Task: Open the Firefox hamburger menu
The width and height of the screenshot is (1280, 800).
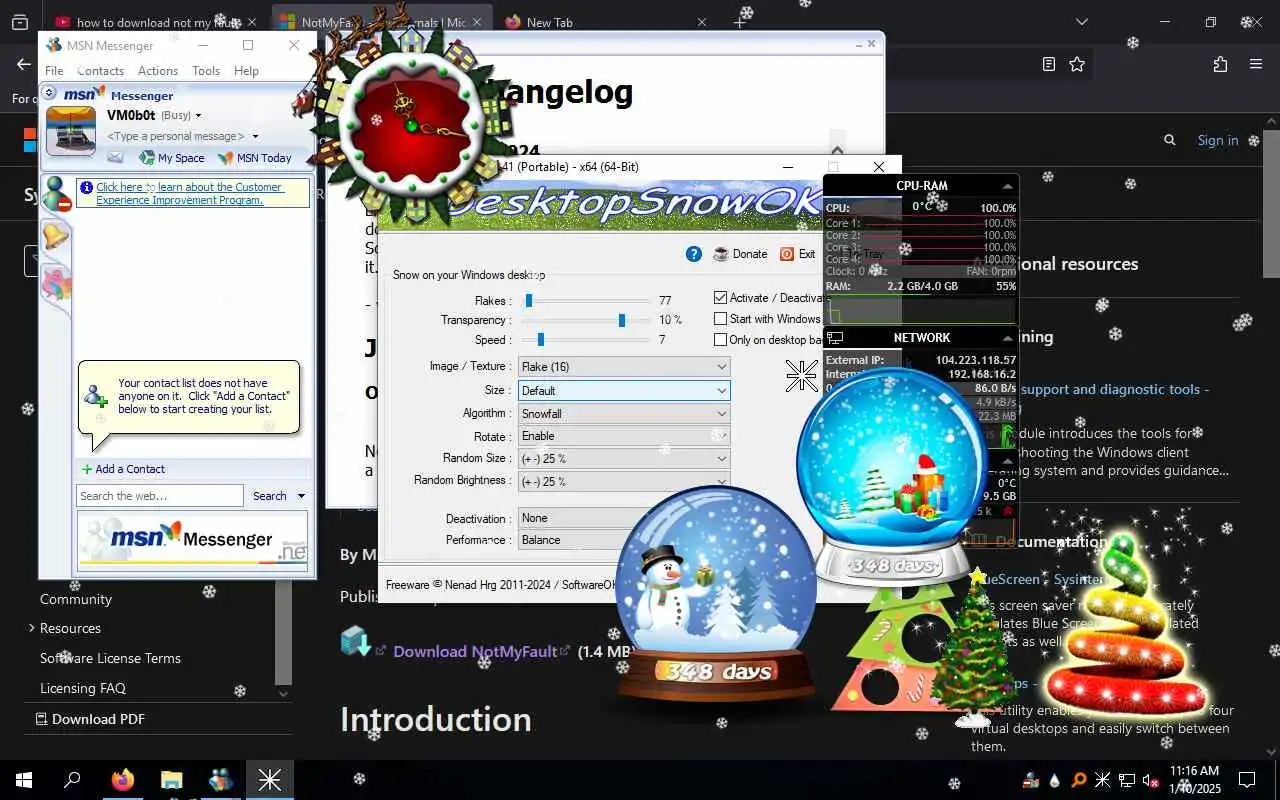Action: point(1256,64)
